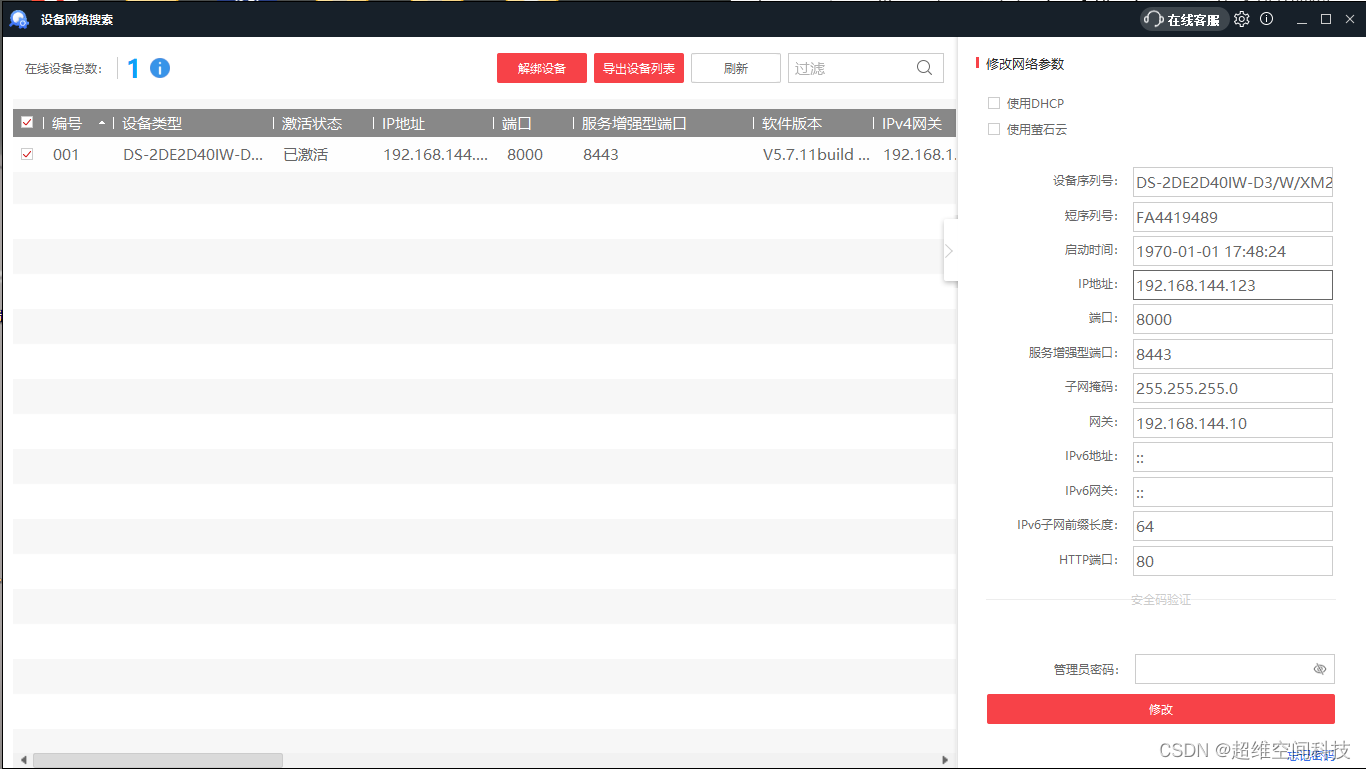
Task: Uncheck device 001 row checkbox
Action: click(27, 154)
